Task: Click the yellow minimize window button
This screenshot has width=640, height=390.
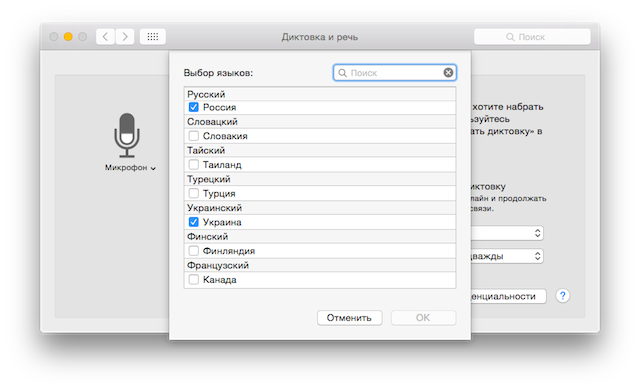Action: (x=68, y=37)
